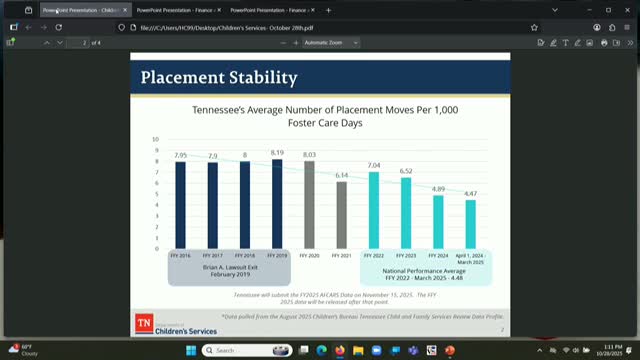
Task: Open File Explorer from taskbar
Action: [x=358, y=350]
